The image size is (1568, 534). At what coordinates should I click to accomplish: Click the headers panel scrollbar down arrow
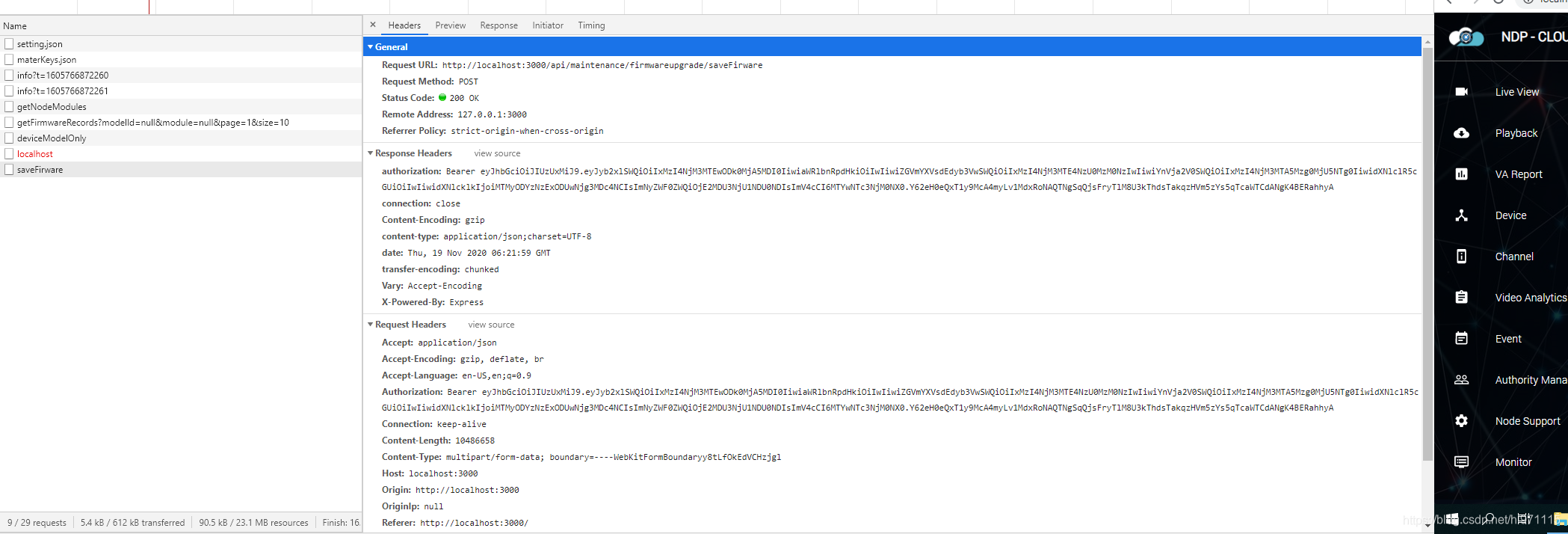[1427, 526]
